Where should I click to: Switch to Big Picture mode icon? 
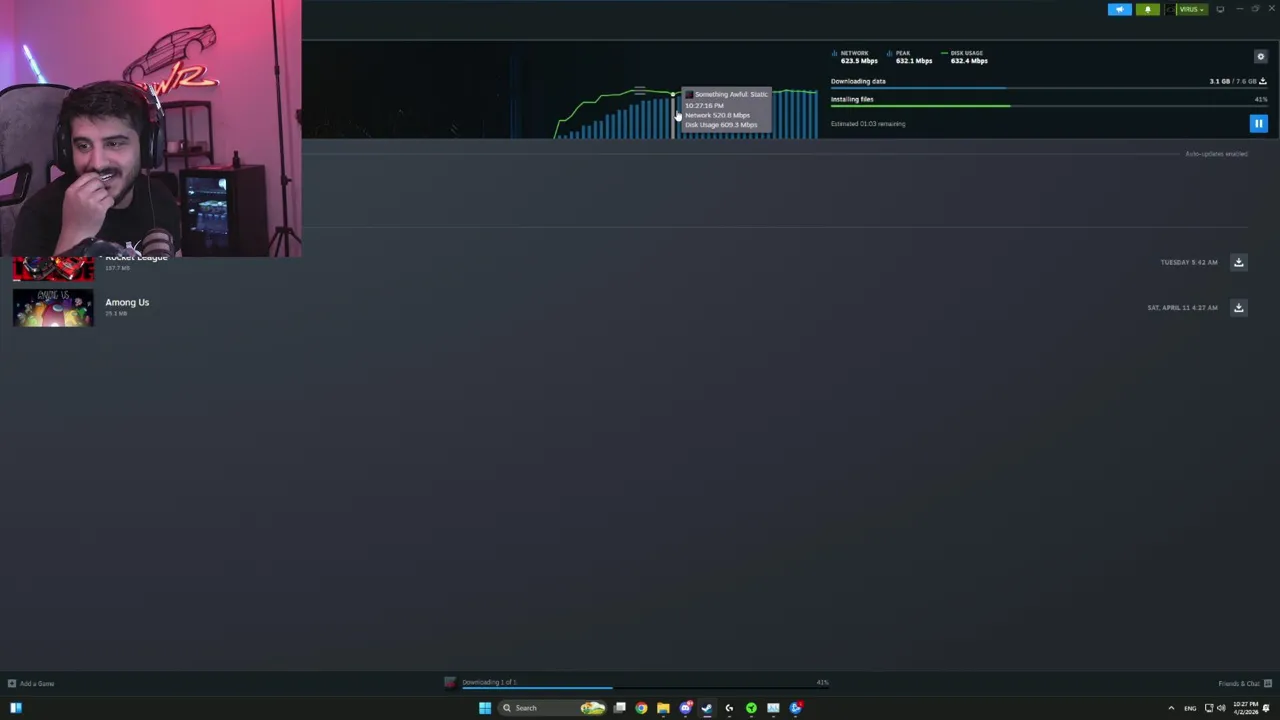point(1220,9)
